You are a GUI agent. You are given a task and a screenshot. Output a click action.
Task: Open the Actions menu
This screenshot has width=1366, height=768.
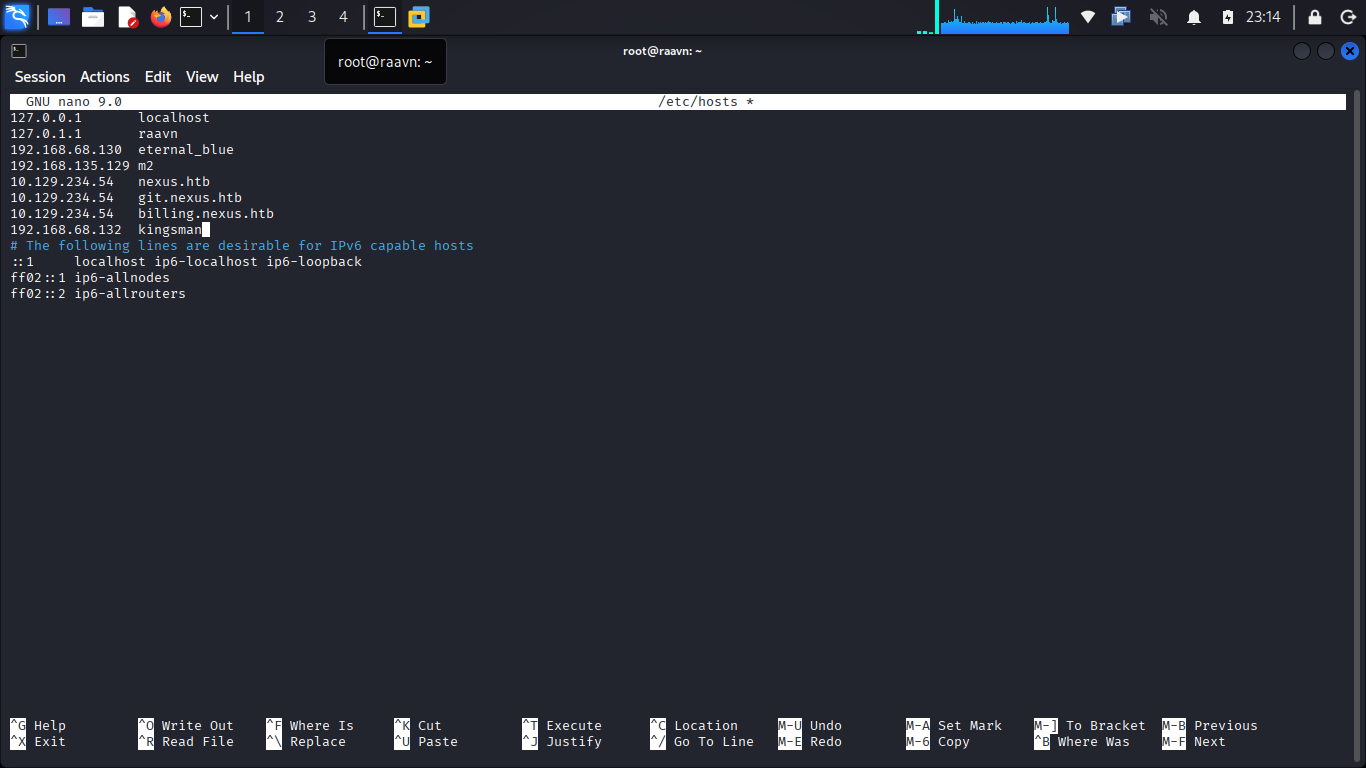coord(105,77)
